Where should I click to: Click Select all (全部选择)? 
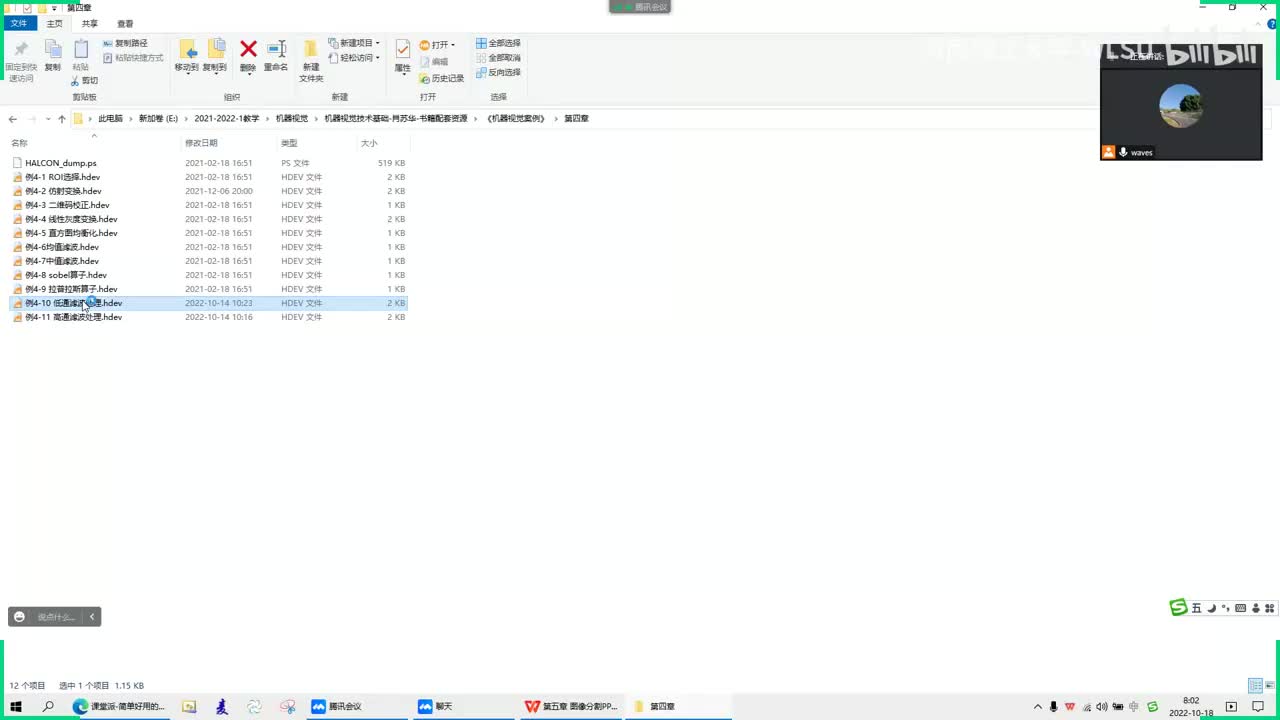(x=498, y=43)
